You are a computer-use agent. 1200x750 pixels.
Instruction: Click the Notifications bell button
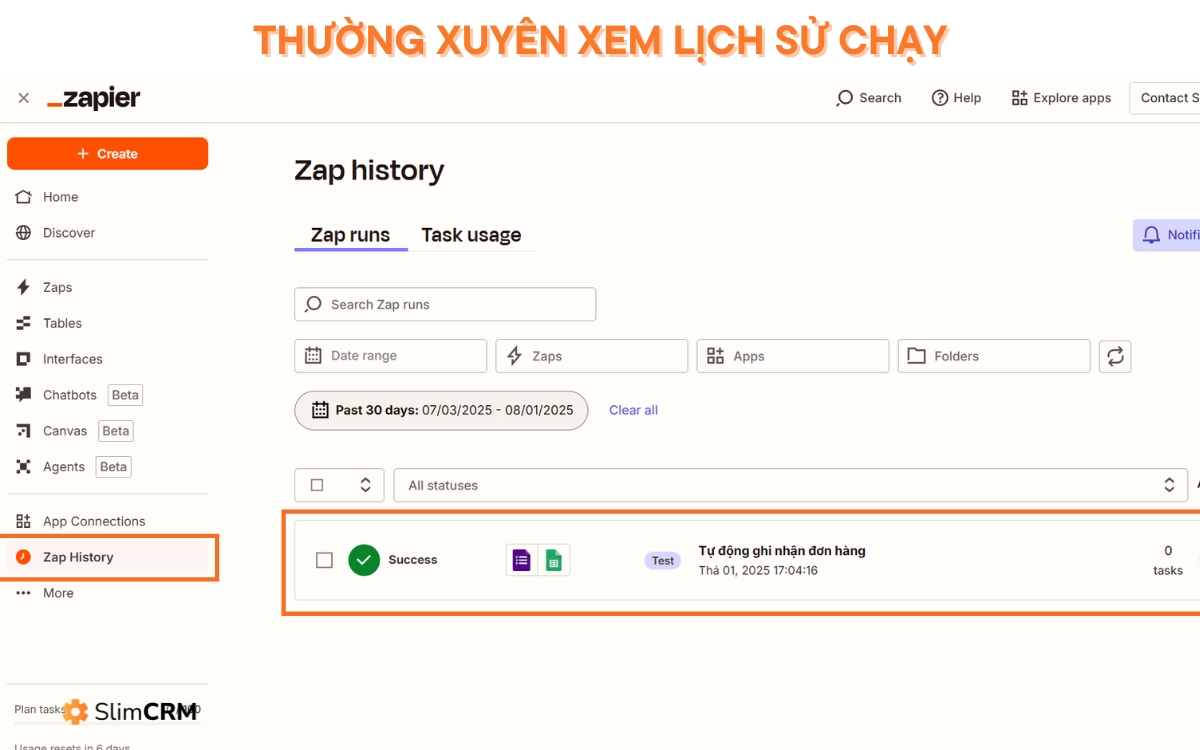pyautogui.click(x=1168, y=235)
